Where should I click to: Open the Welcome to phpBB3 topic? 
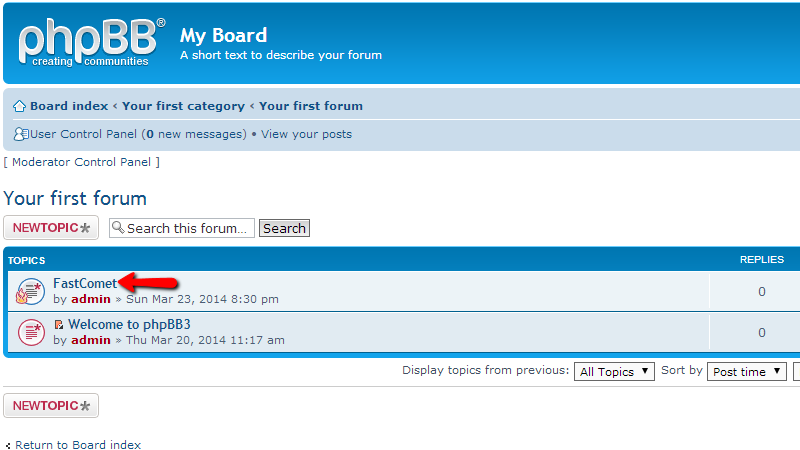[x=129, y=324]
